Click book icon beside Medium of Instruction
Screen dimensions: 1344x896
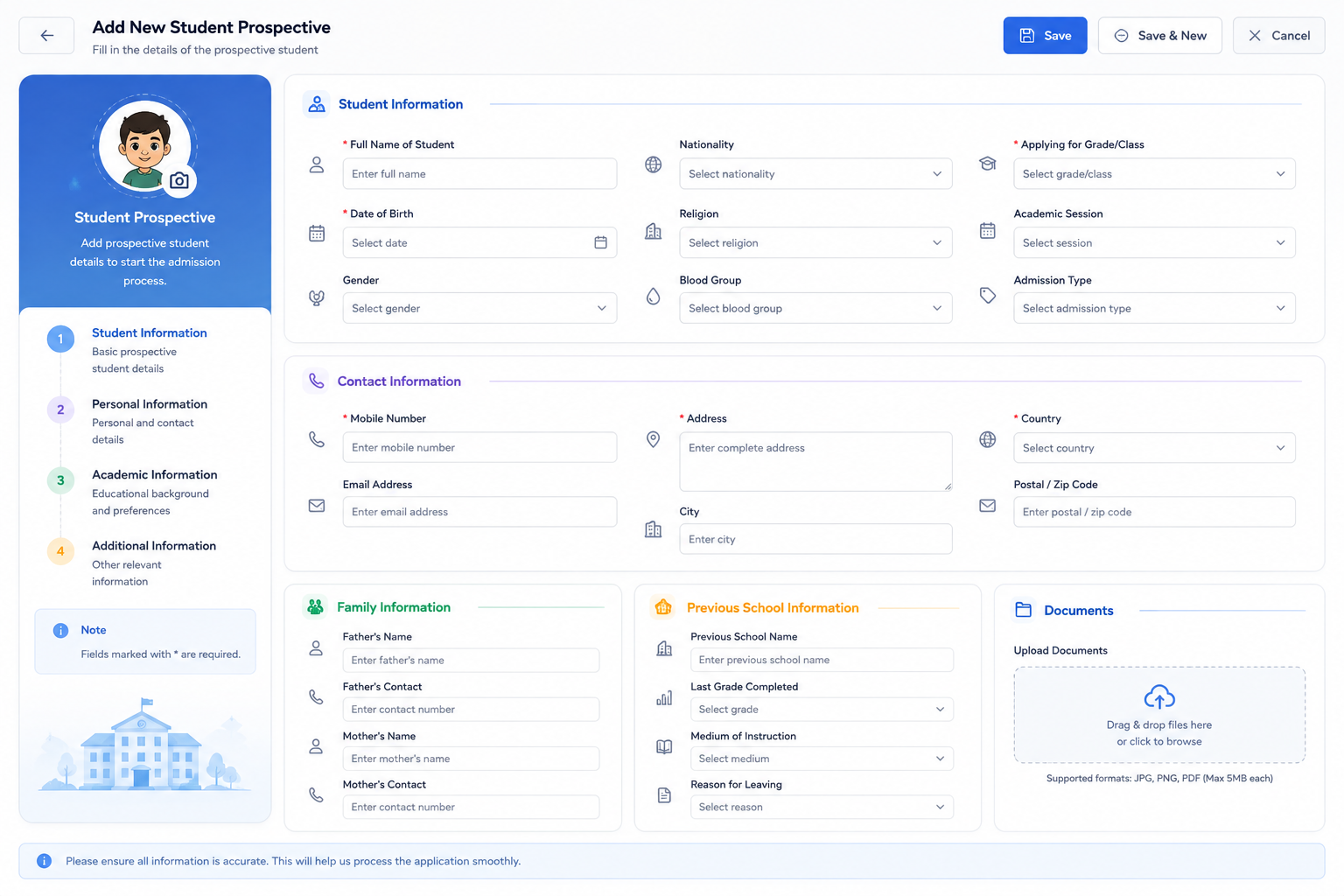click(x=664, y=746)
